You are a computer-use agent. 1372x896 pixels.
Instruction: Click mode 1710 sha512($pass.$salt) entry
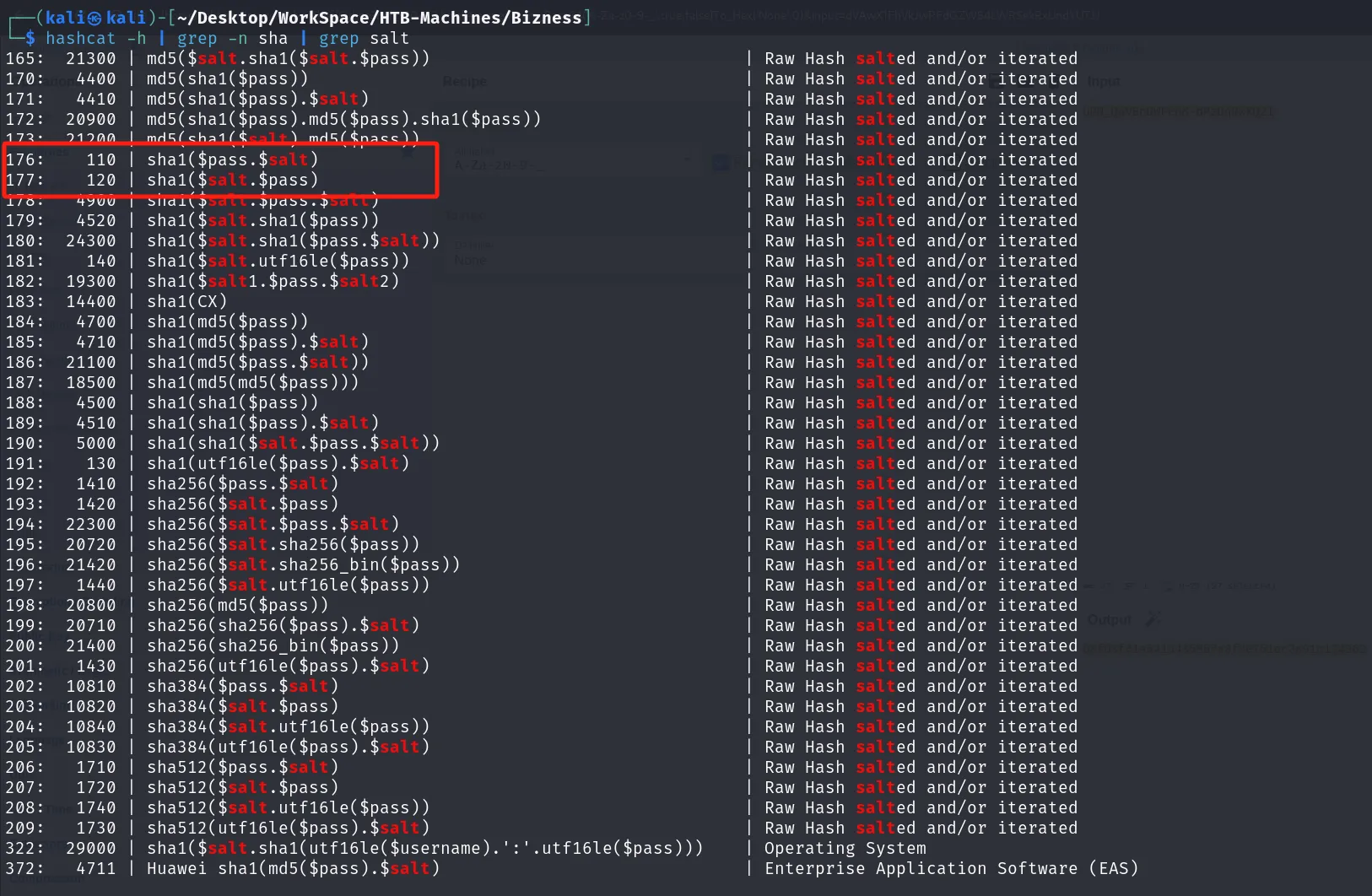pyautogui.click(x=242, y=767)
